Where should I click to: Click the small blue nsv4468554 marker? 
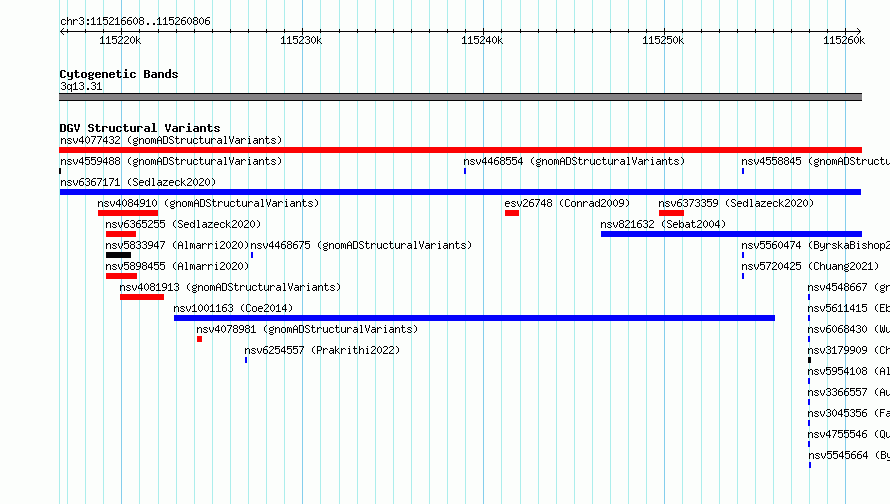tap(465, 171)
